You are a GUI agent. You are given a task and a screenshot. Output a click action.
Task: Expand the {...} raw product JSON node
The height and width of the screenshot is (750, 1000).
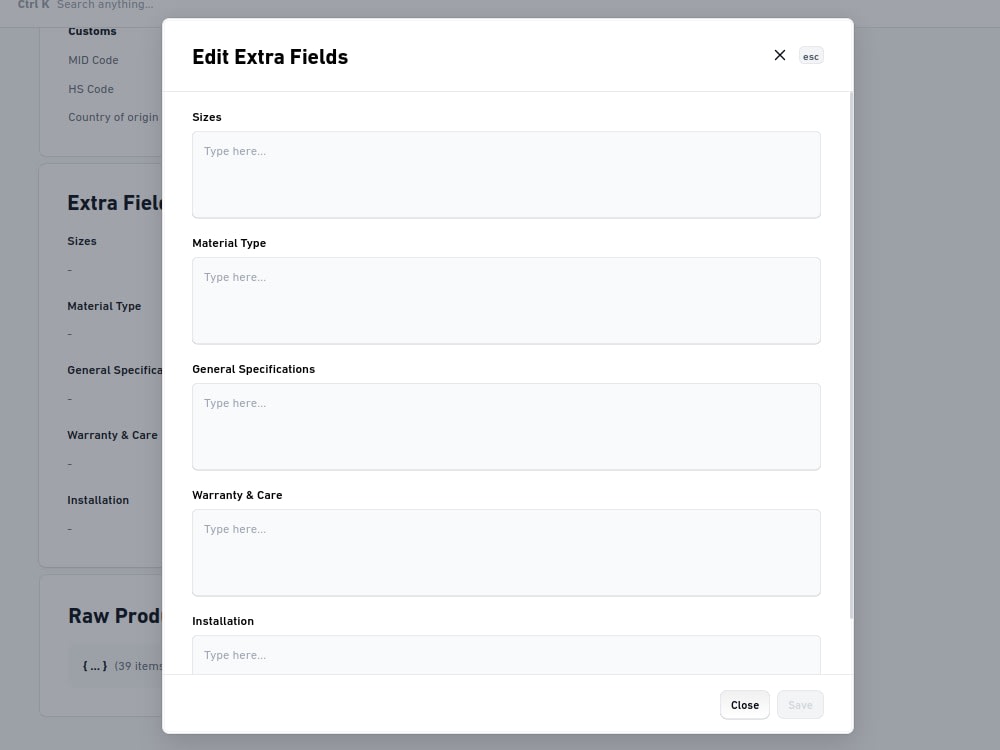point(95,666)
